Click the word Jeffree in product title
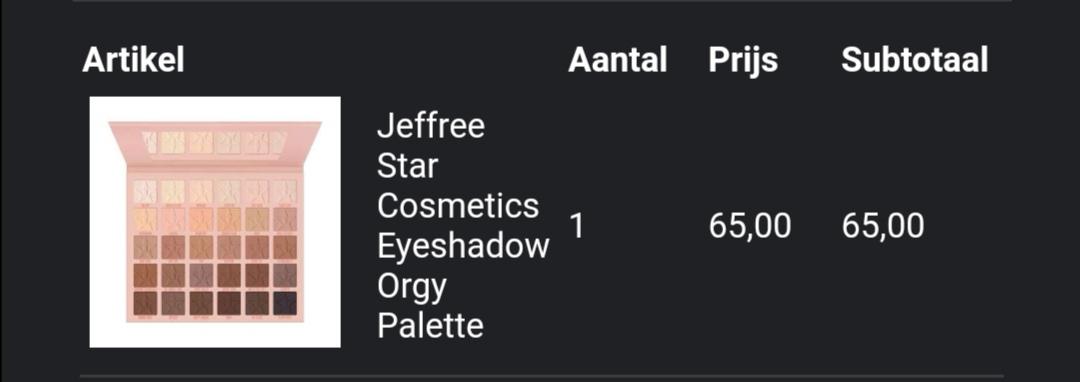The height and width of the screenshot is (382, 1080). (431, 126)
